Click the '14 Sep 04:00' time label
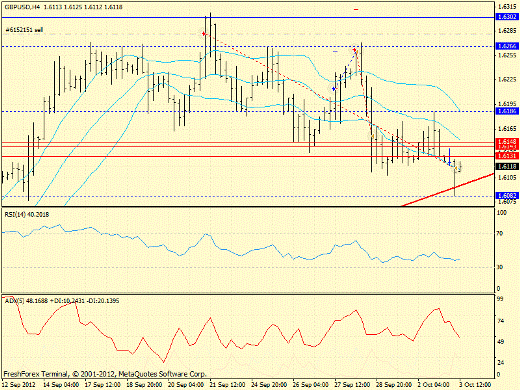 click(61, 384)
